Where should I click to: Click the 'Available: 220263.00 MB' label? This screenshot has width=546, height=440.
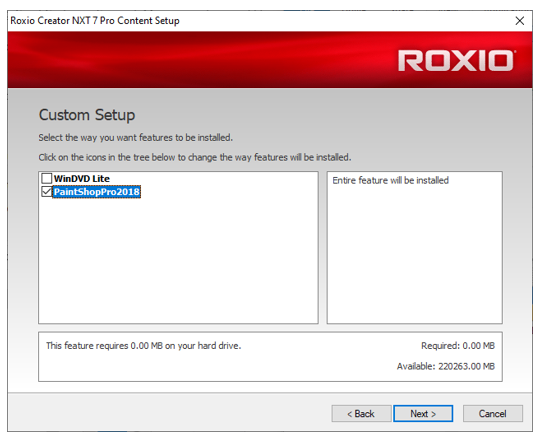(446, 366)
